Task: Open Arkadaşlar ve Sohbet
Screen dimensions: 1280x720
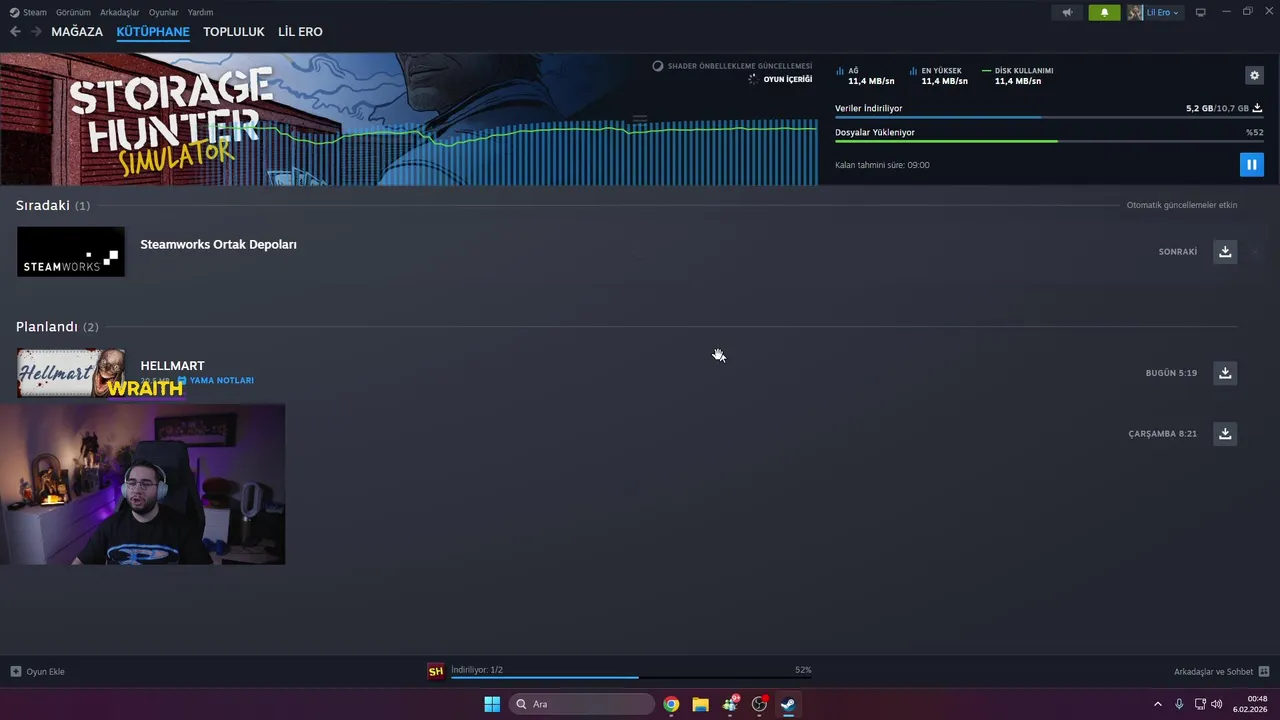Action: 1221,671
